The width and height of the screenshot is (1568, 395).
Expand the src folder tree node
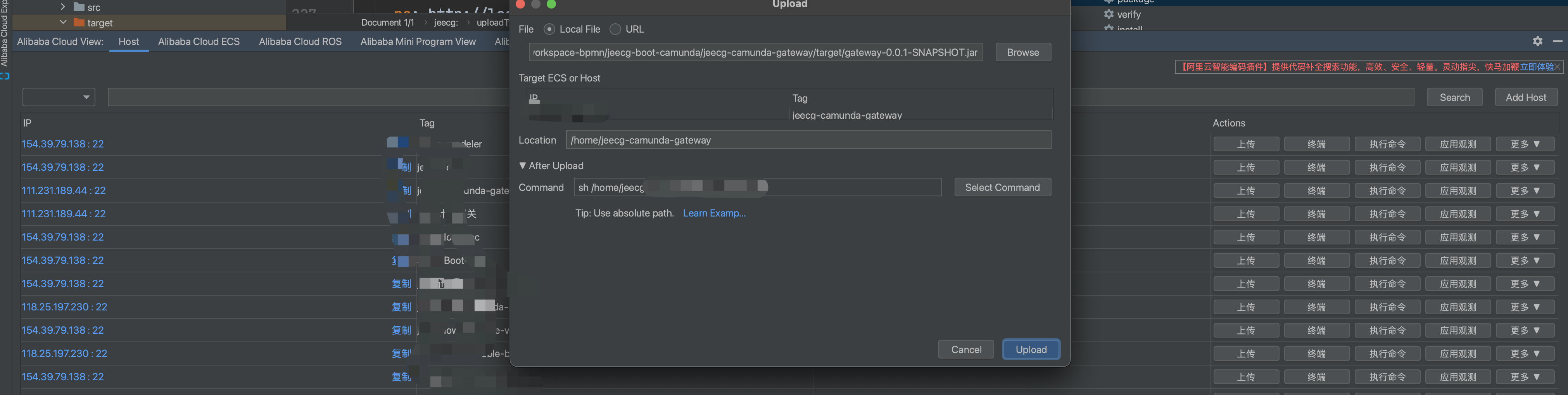tap(63, 7)
